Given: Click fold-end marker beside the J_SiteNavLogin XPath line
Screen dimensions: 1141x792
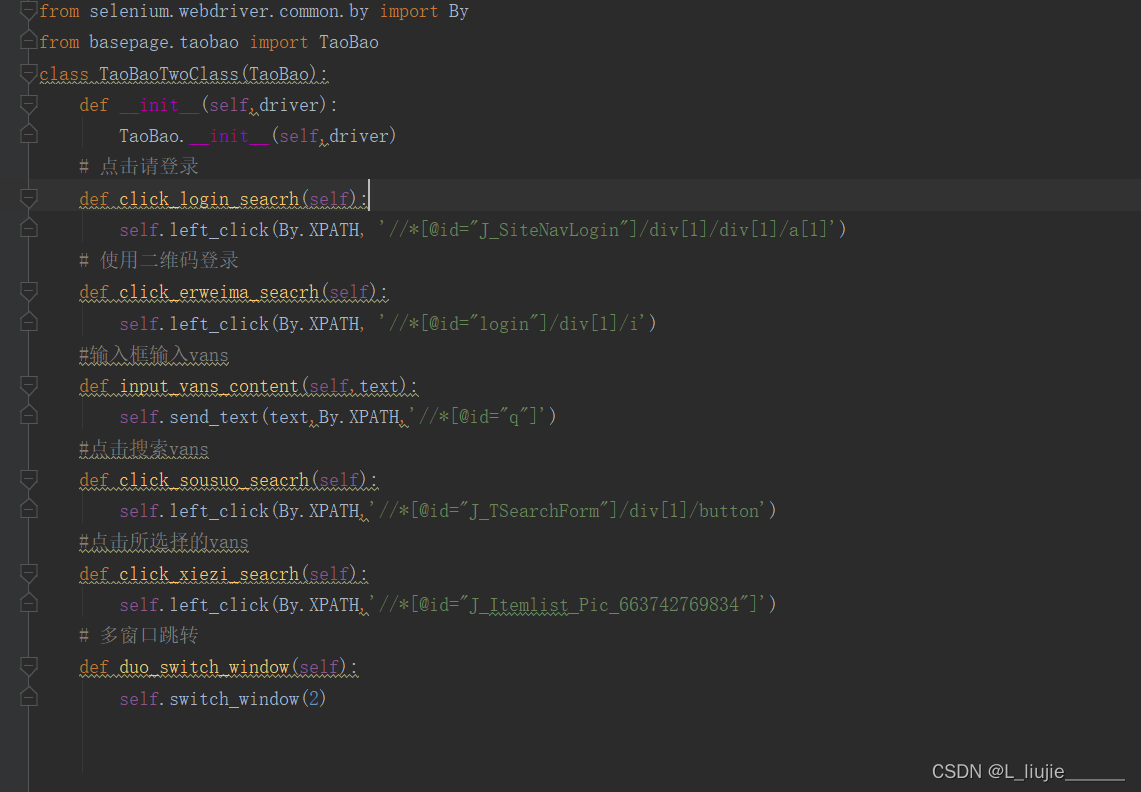Looking at the screenshot, I should [x=28, y=229].
